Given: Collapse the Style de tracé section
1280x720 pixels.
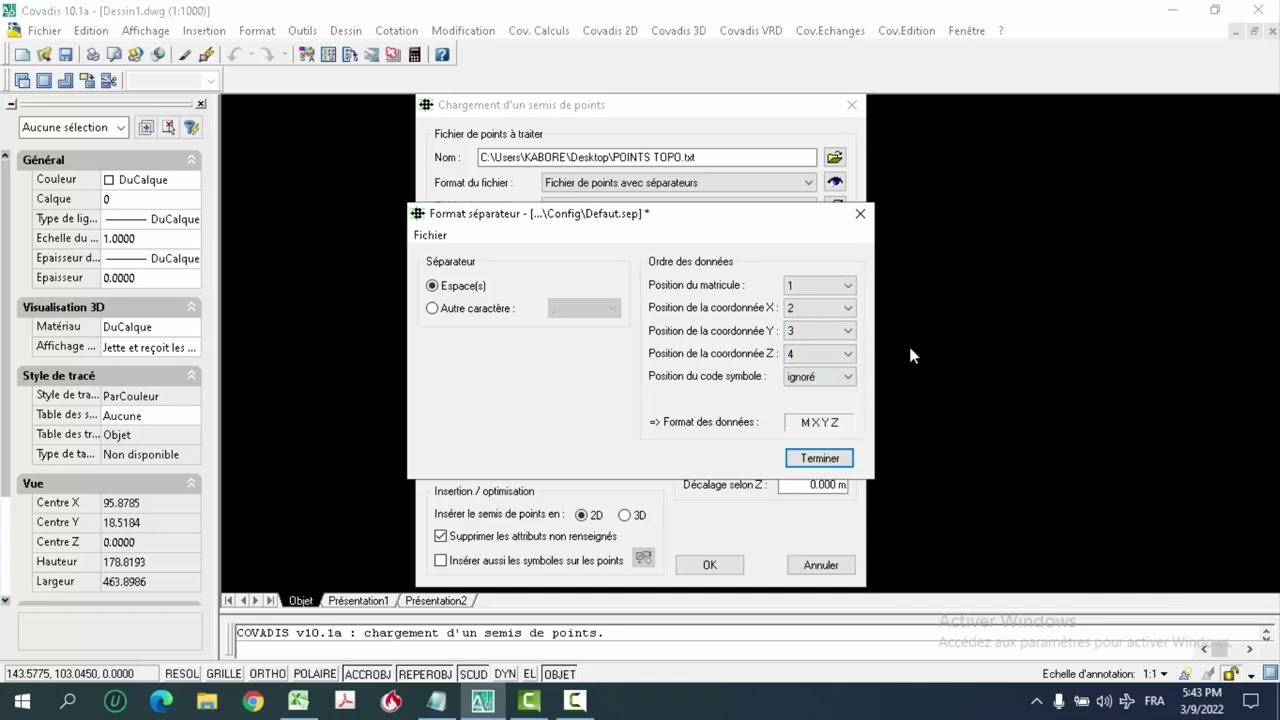Looking at the screenshot, I should click(191, 376).
